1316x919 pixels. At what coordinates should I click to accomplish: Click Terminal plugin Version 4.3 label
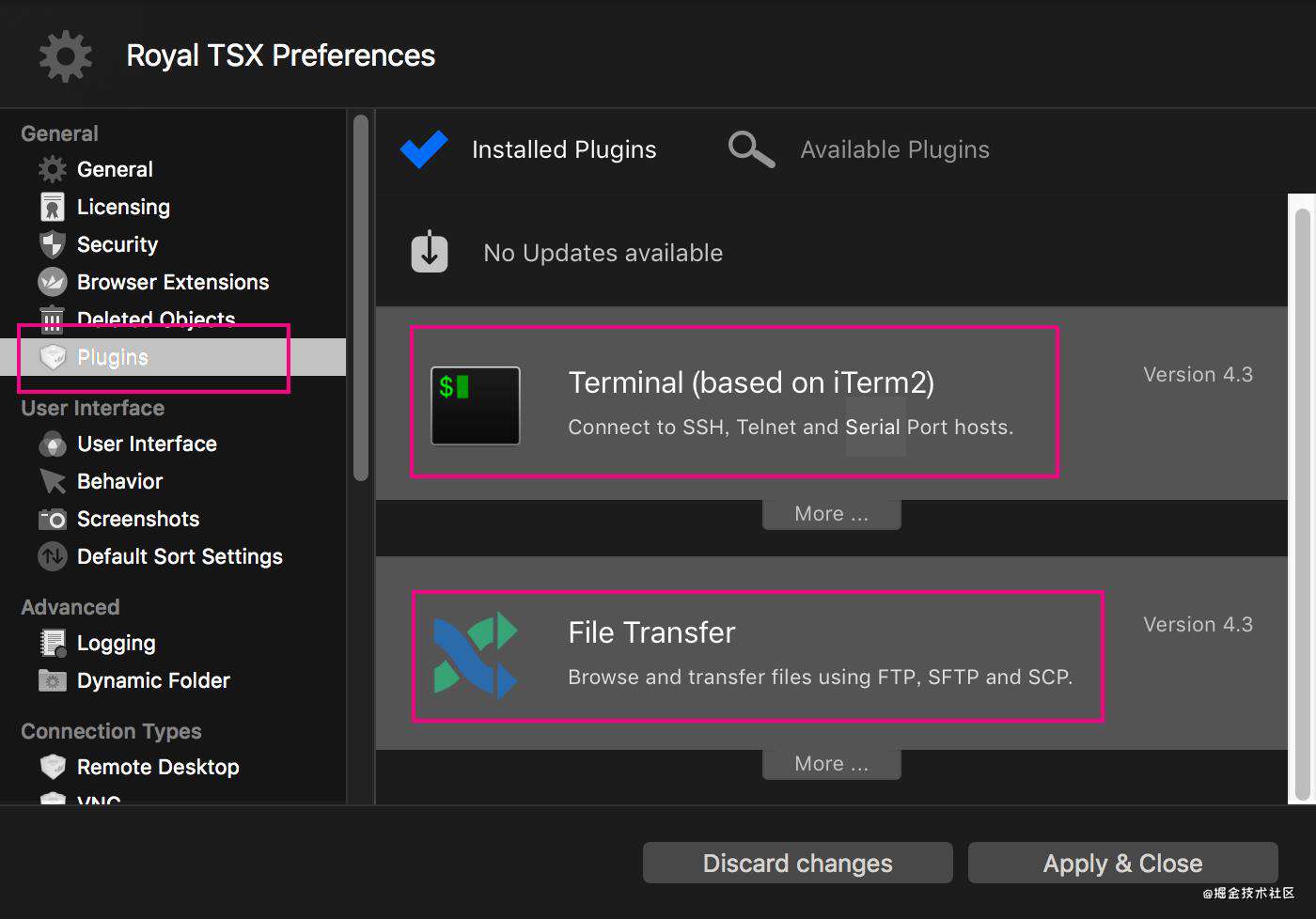[1198, 374]
